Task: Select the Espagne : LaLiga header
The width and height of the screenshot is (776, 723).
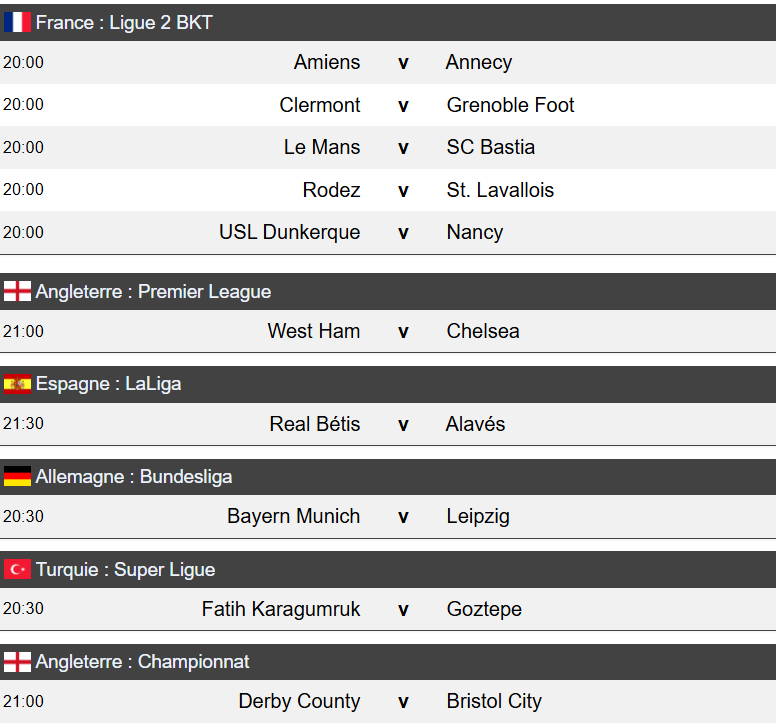Action: tap(108, 384)
